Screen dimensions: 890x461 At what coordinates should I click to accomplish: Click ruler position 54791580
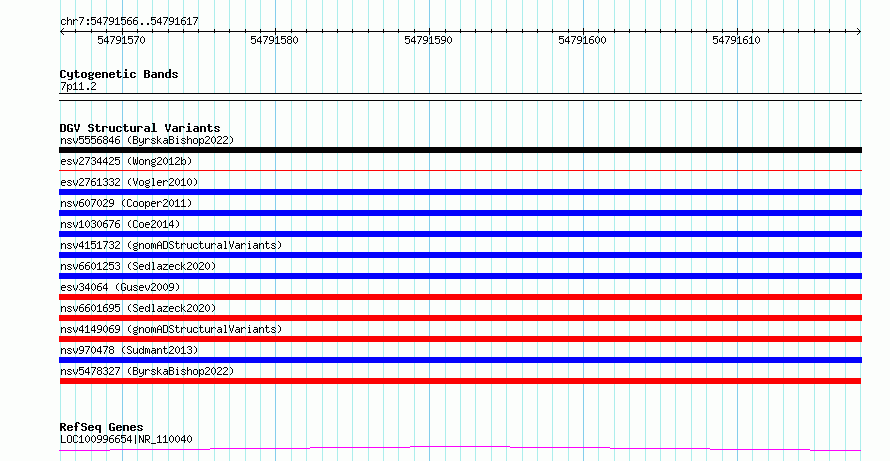pyautogui.click(x=274, y=40)
